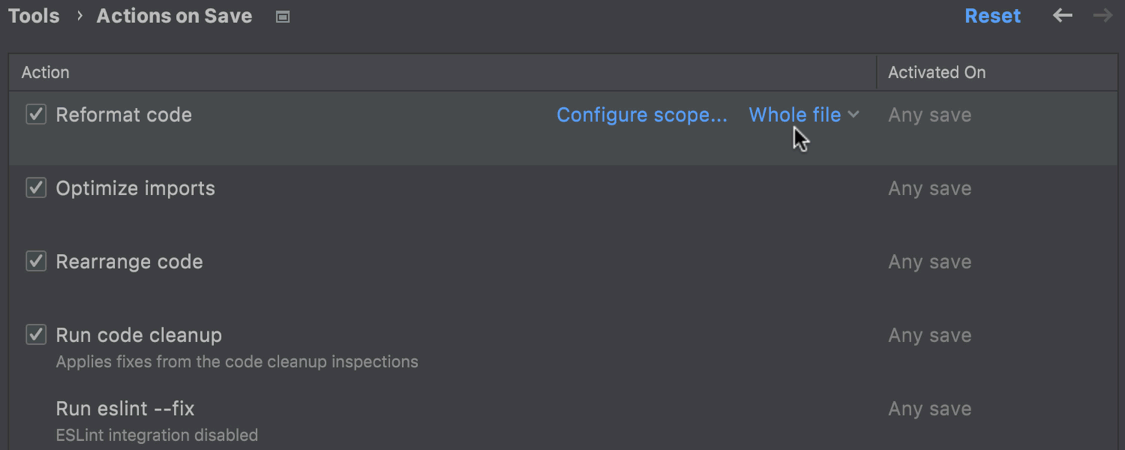Open the Whole file dropdown
The height and width of the screenshot is (450, 1125).
[804, 115]
